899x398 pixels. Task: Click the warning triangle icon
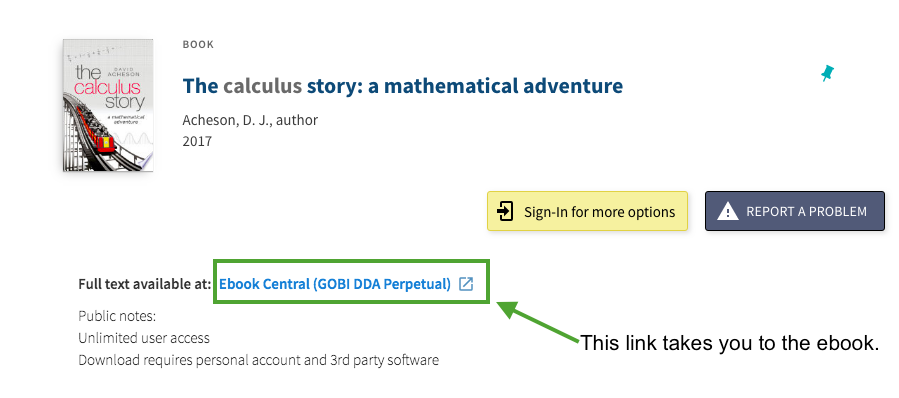click(728, 212)
